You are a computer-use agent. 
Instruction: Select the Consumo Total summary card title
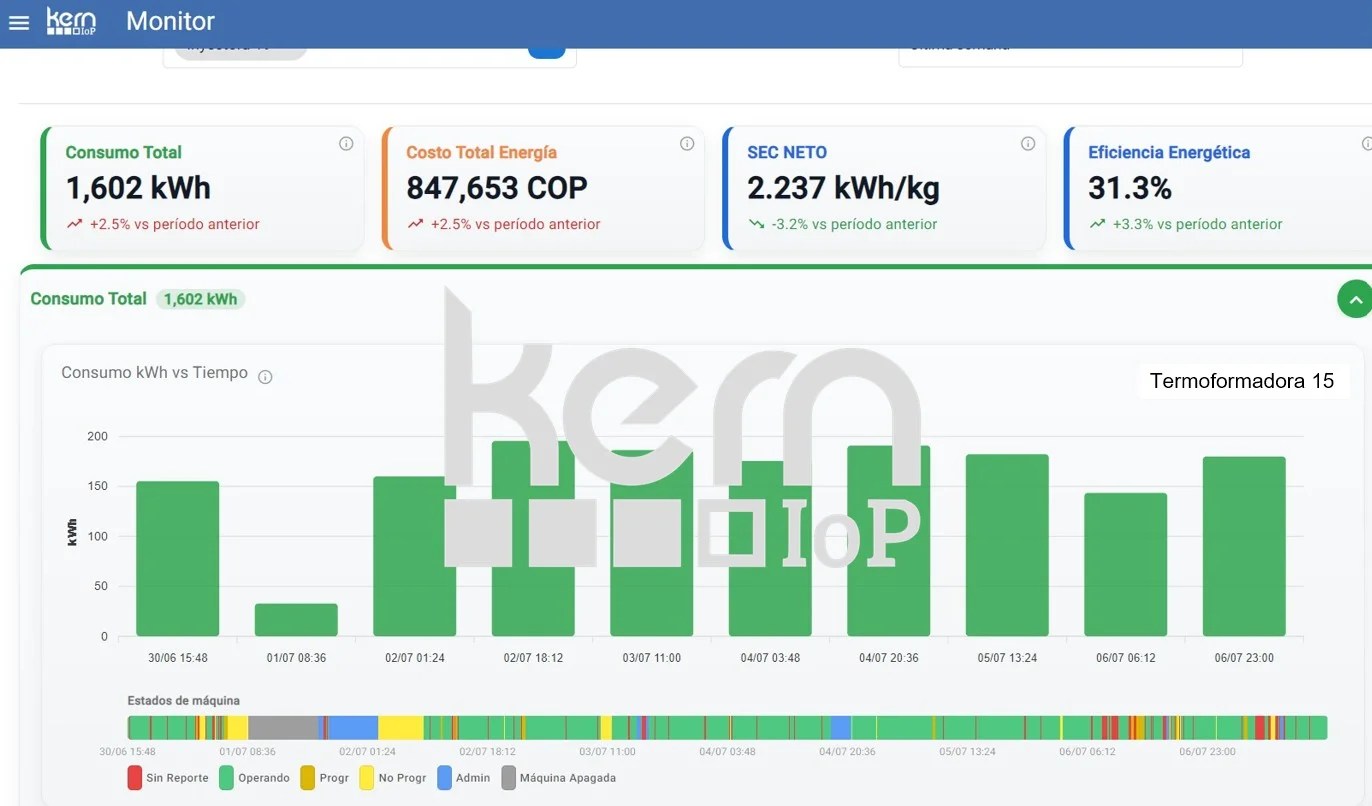click(124, 153)
